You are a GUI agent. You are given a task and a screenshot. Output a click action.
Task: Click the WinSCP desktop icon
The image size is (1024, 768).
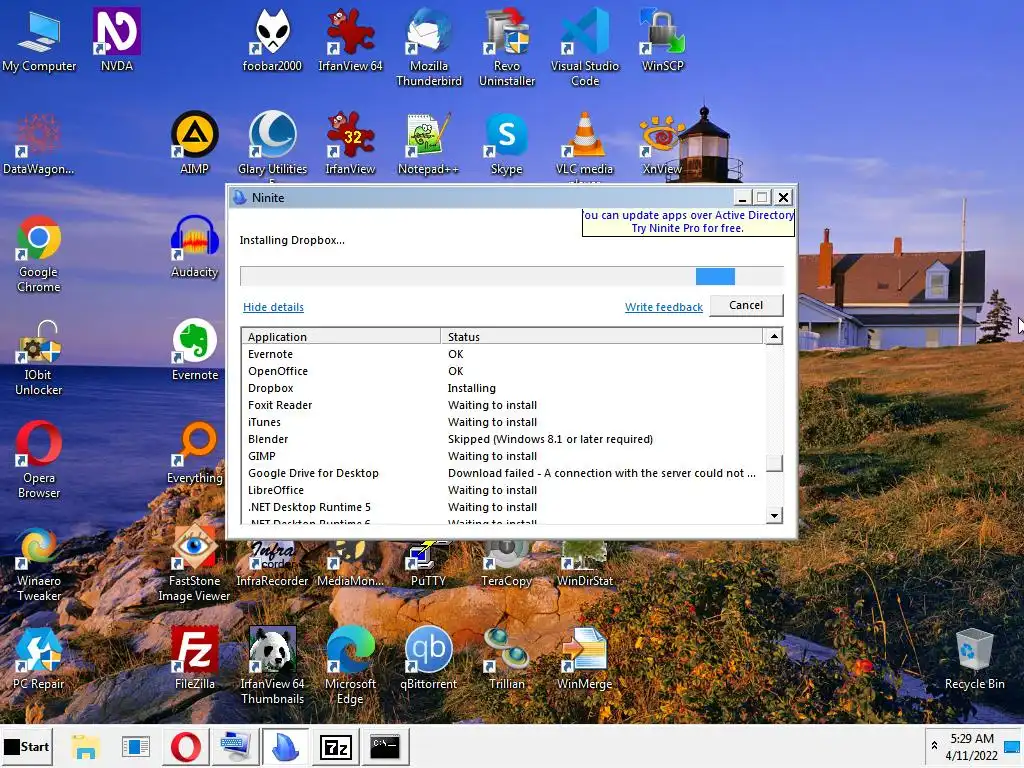662,39
